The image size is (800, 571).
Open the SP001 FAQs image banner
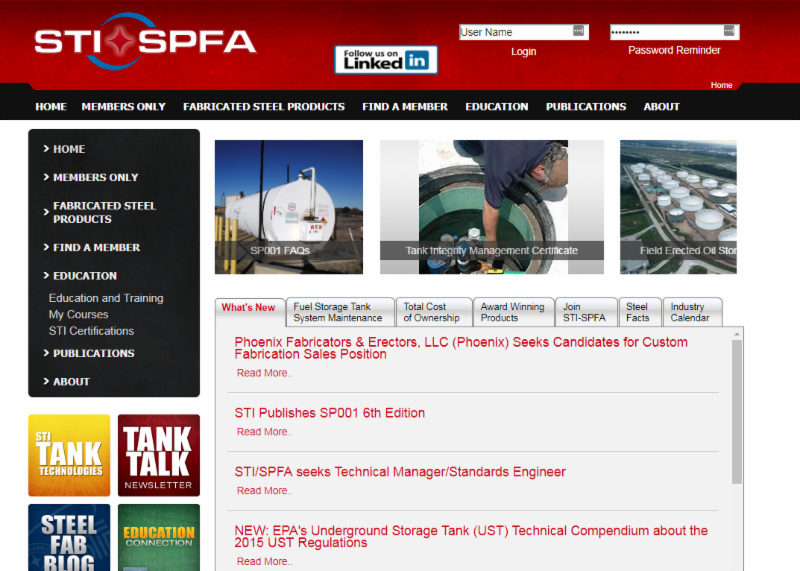click(289, 207)
